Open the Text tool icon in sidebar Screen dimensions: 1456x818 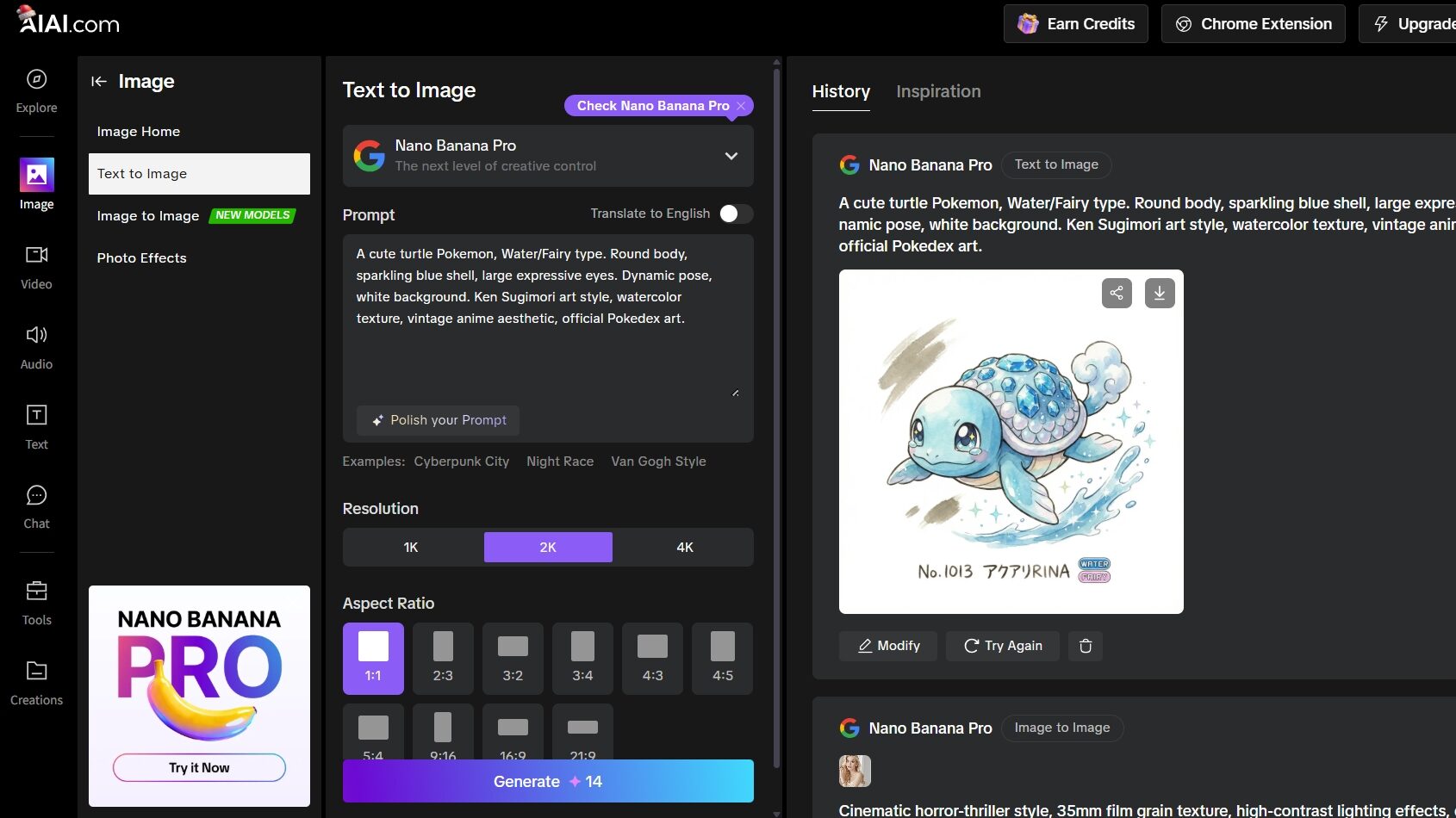point(36,415)
